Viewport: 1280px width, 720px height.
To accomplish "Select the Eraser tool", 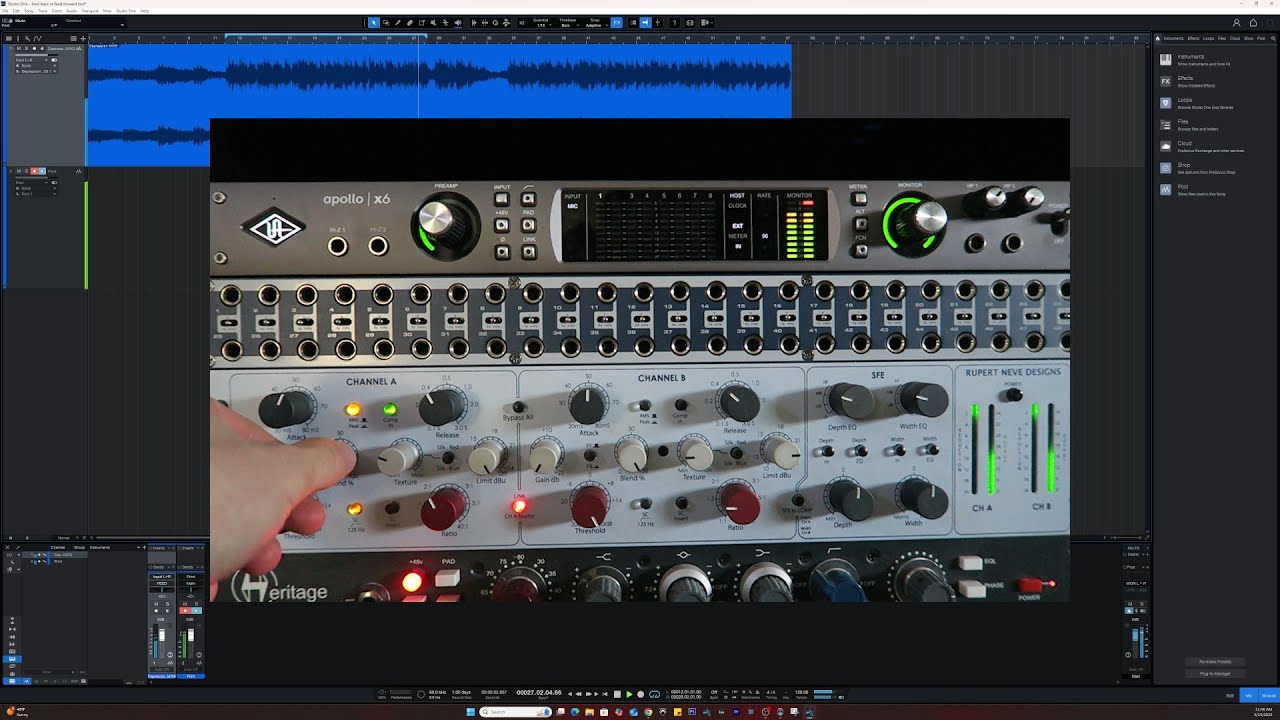I will pyautogui.click(x=409, y=22).
